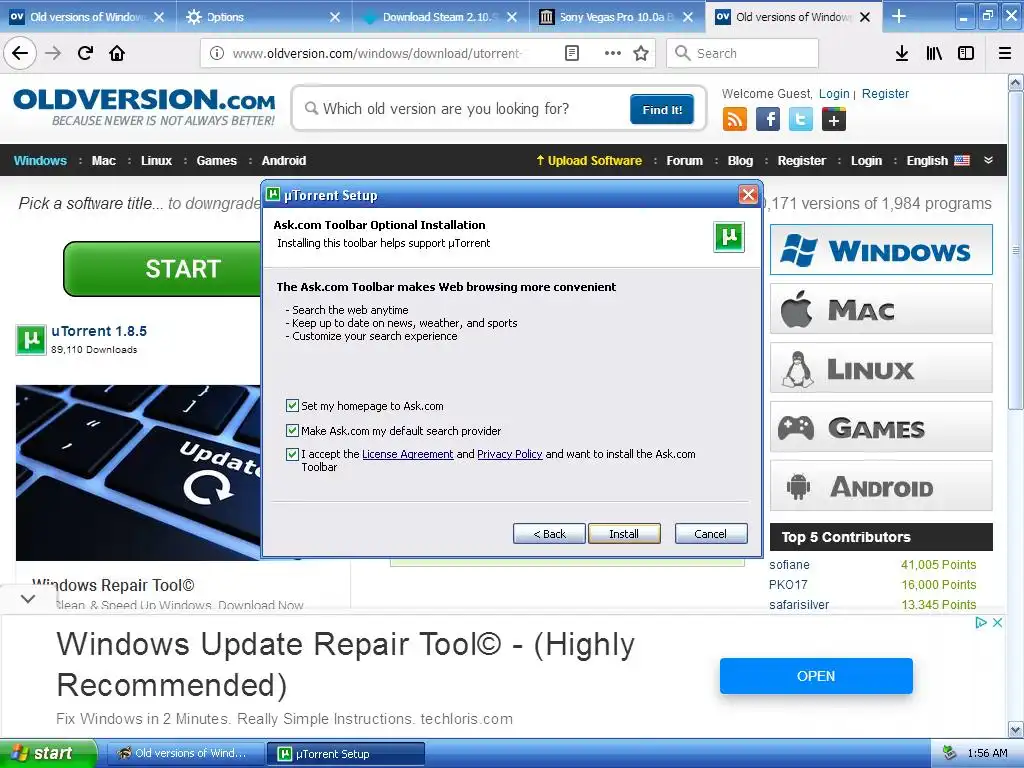The height and width of the screenshot is (768, 1024).
Task: Click the page scrollbar down arrow
Action: (1015, 729)
